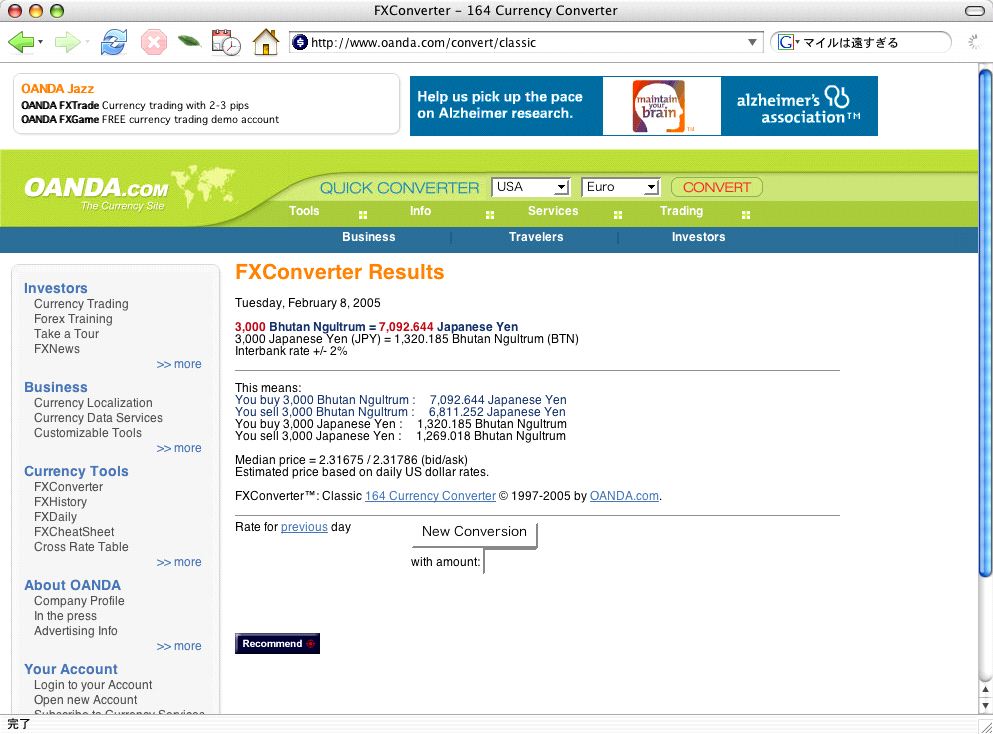Open Customizable Tools link
The width and height of the screenshot is (993, 734).
pos(88,433)
